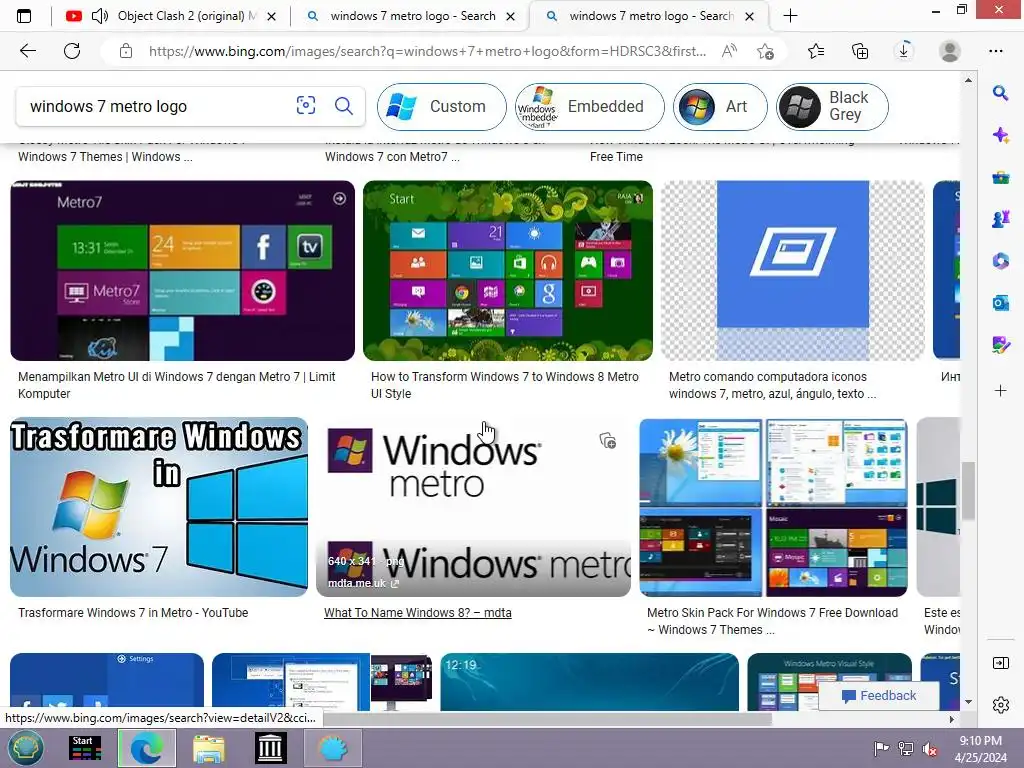The image size is (1024, 768).
Task: Select the active windows 7 metro logo tab
Action: pyautogui.click(x=651, y=16)
